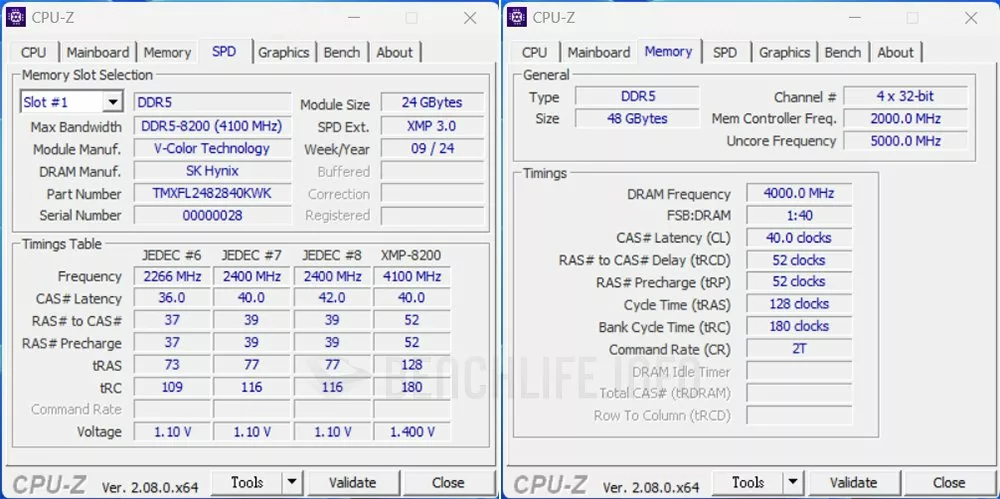The width and height of the screenshot is (1000, 499).
Task: Open About tab in right window
Action: pos(895,53)
